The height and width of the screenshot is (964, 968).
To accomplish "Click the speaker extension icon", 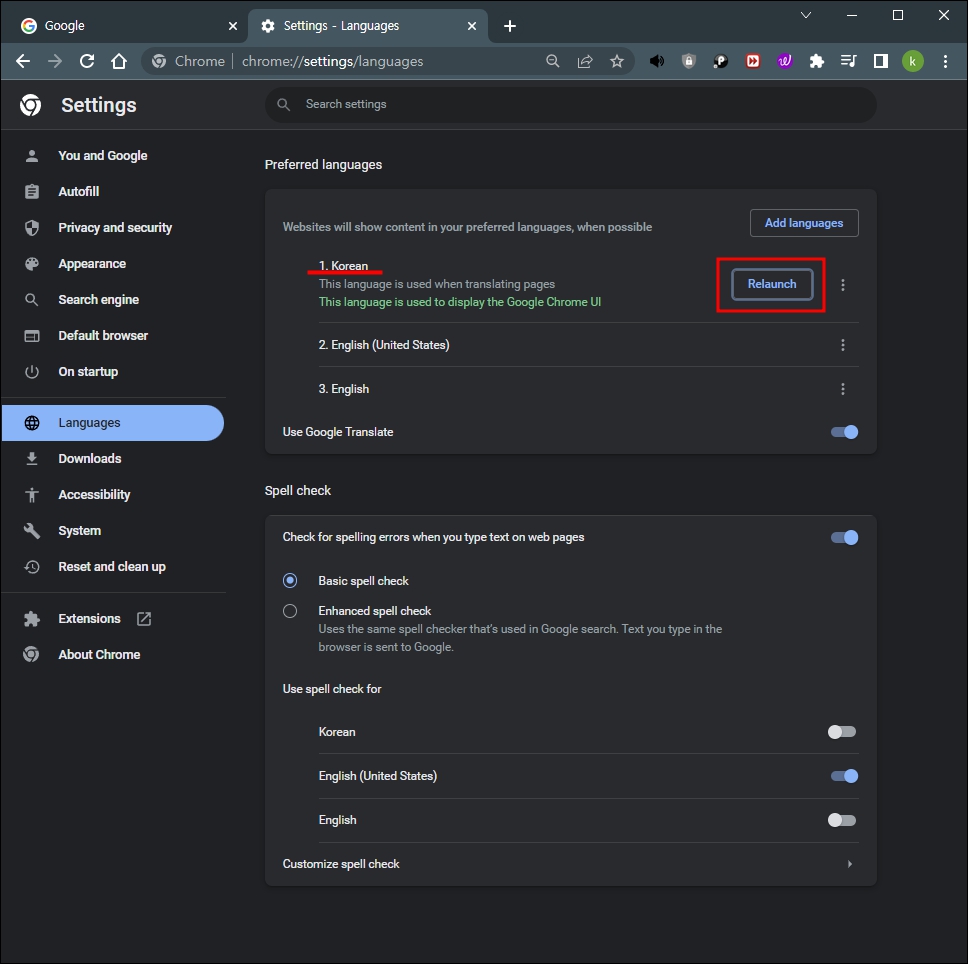I will pyautogui.click(x=657, y=61).
